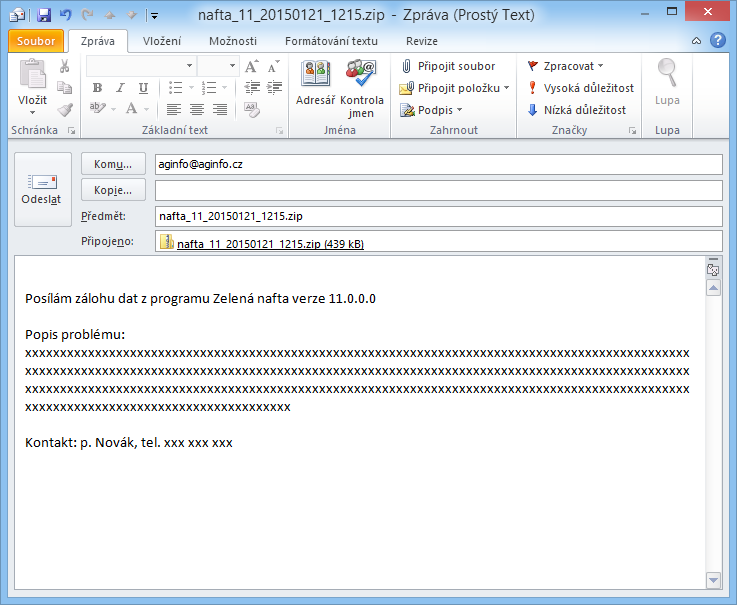Toggle Underline formatting
This screenshot has height=605, width=737.
point(143,88)
